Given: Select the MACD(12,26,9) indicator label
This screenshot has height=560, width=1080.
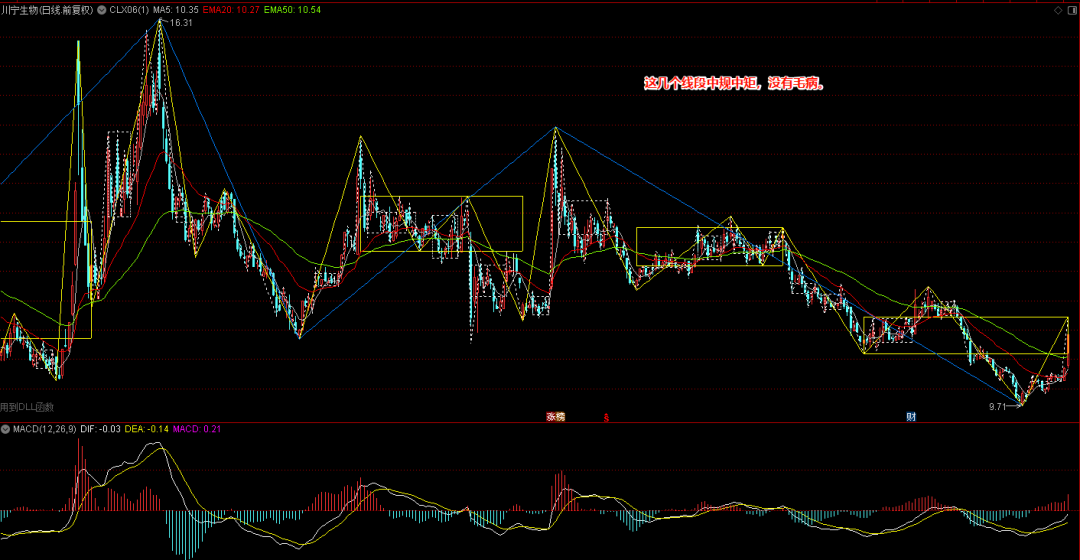Looking at the screenshot, I should point(45,429).
